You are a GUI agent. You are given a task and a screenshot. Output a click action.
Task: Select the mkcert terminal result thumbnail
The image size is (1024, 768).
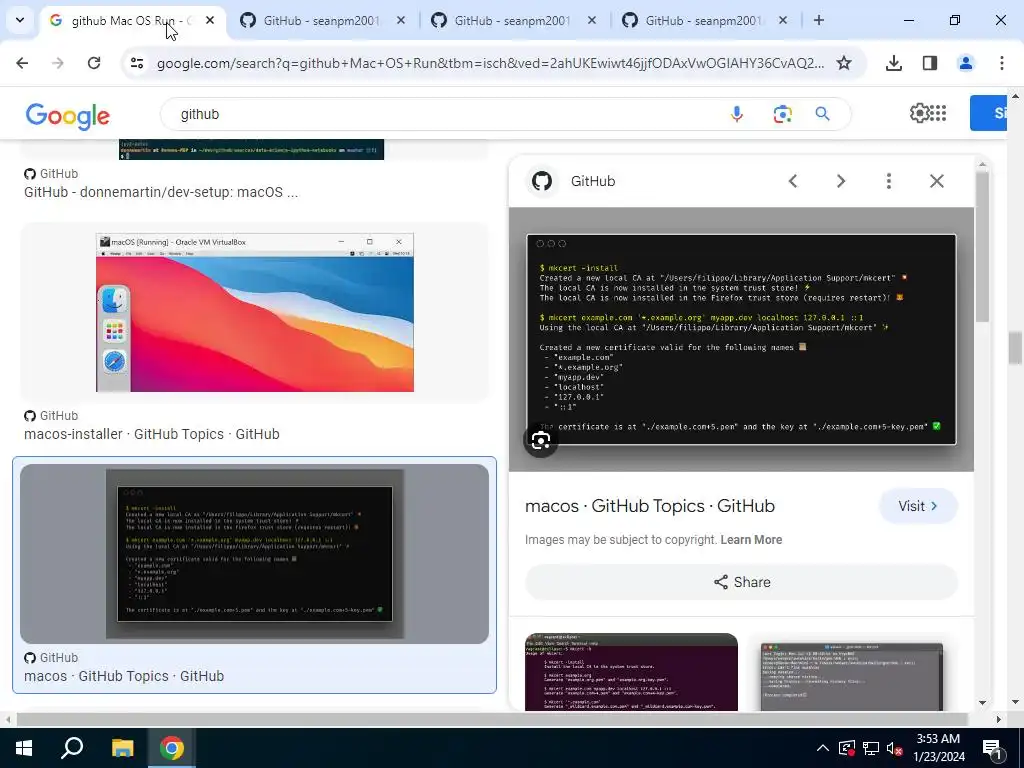(255, 554)
